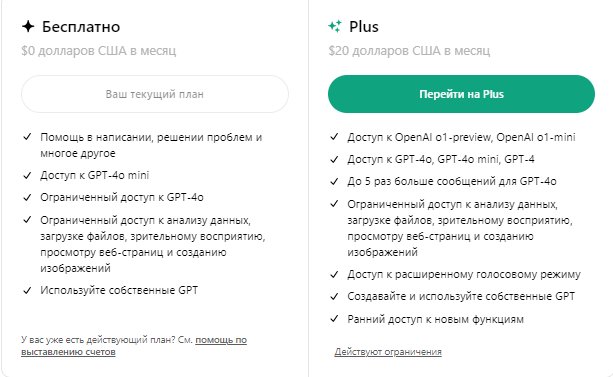The width and height of the screenshot is (613, 377).
Task: Click the checkmark beside расширенному голосовому режиму
Action: tap(334, 275)
